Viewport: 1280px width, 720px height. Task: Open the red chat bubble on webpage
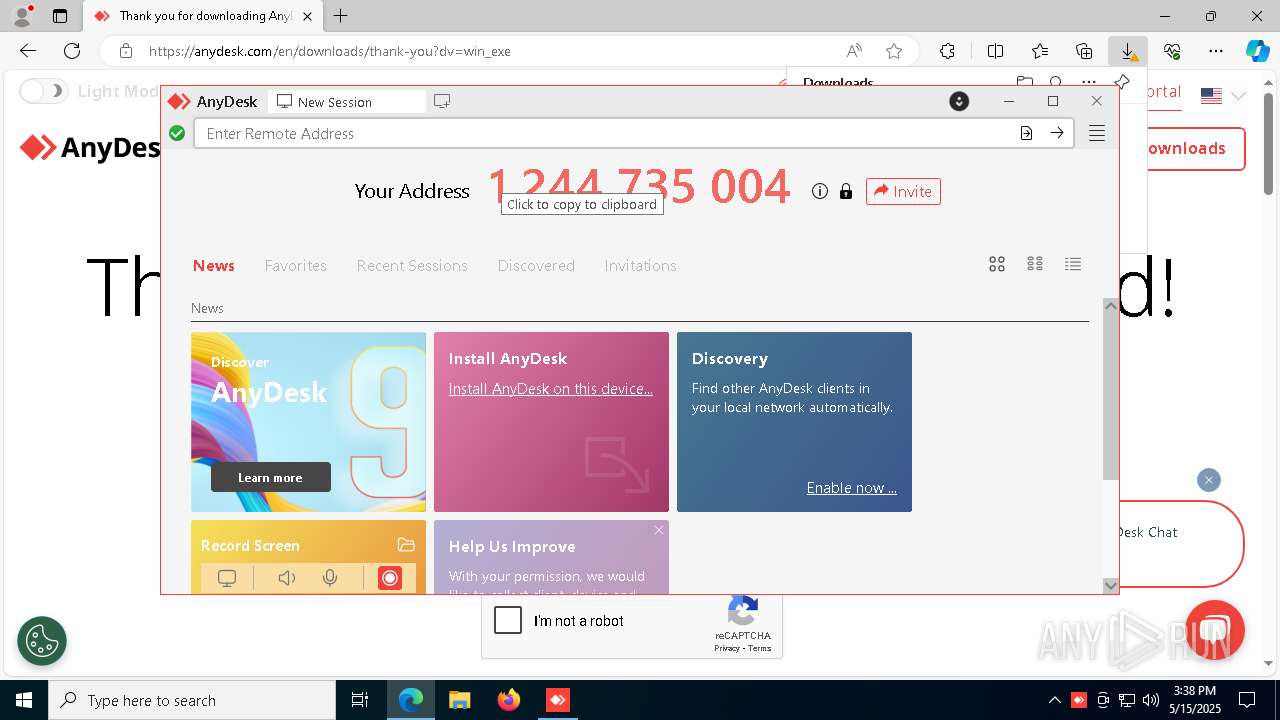[1215, 631]
